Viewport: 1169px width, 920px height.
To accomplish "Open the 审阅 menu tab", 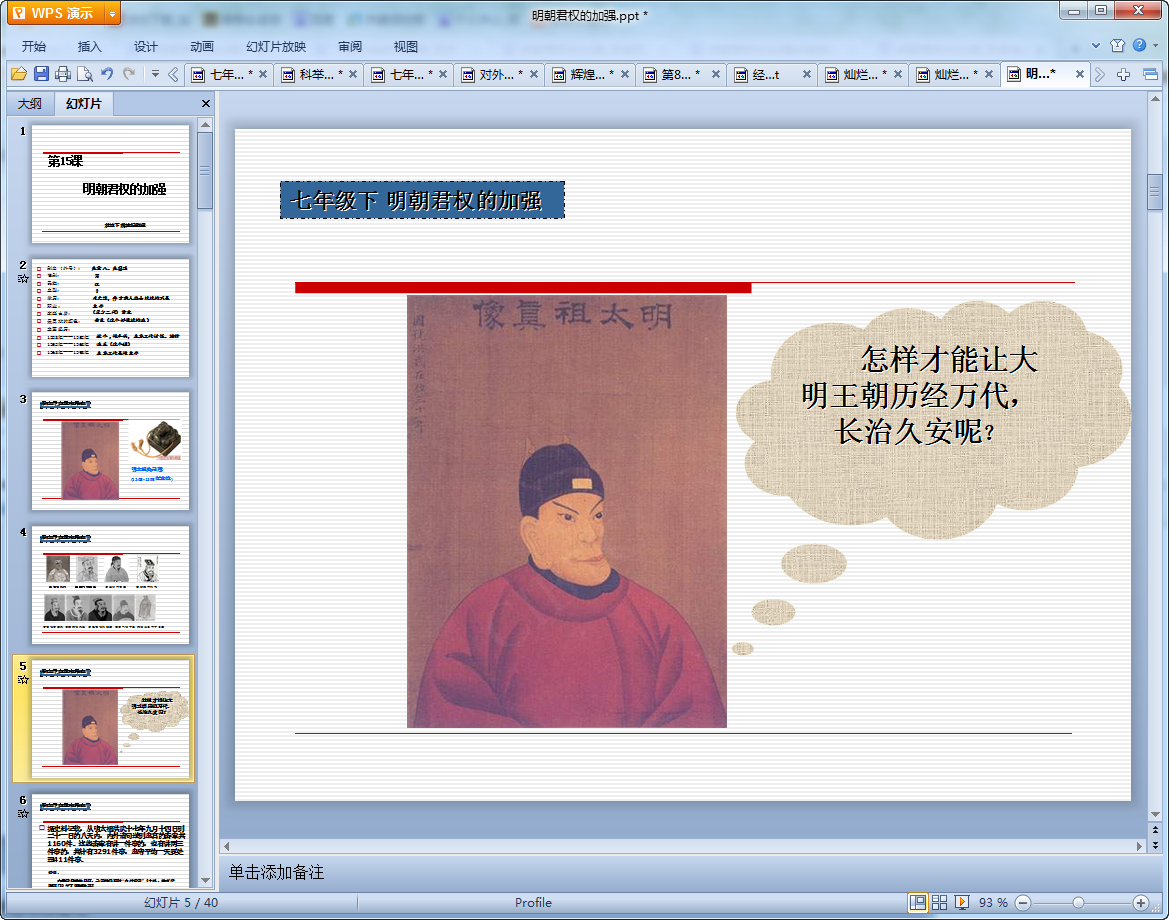I will point(350,46).
